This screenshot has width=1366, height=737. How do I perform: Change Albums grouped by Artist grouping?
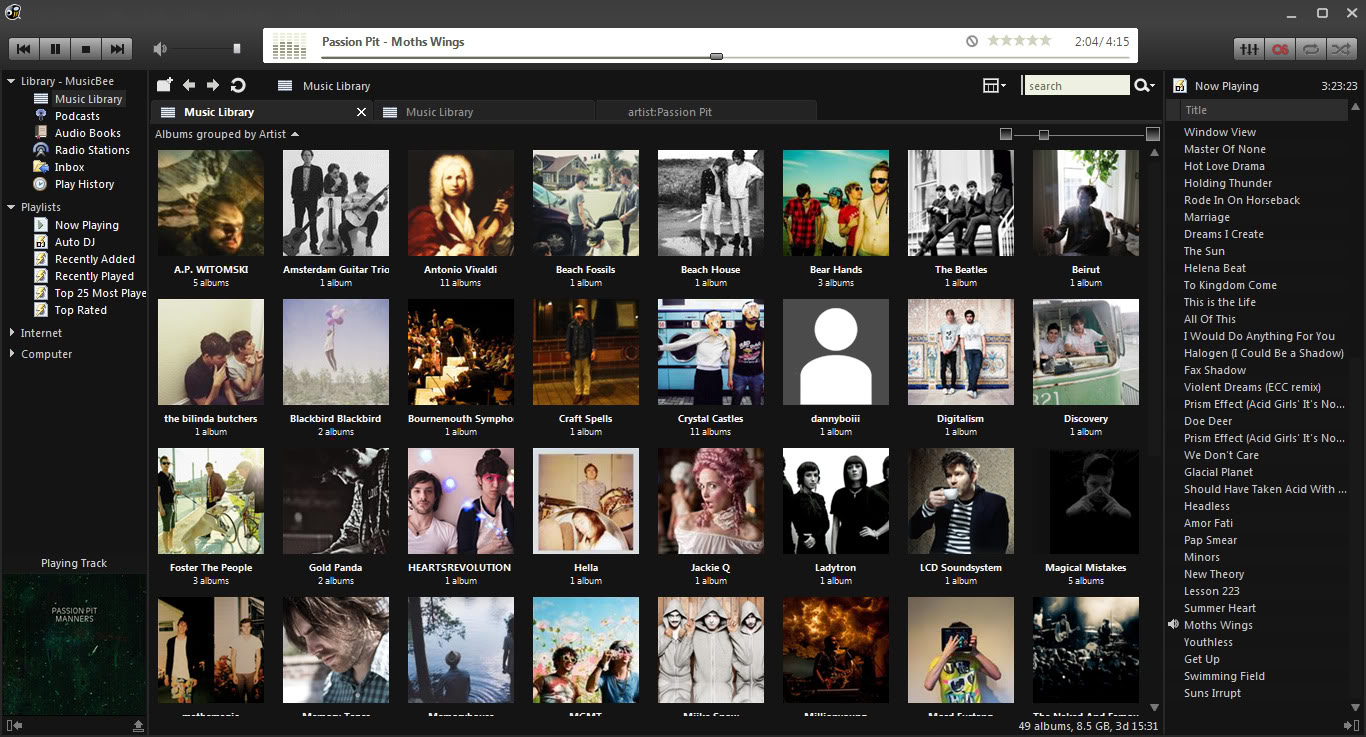(x=227, y=134)
